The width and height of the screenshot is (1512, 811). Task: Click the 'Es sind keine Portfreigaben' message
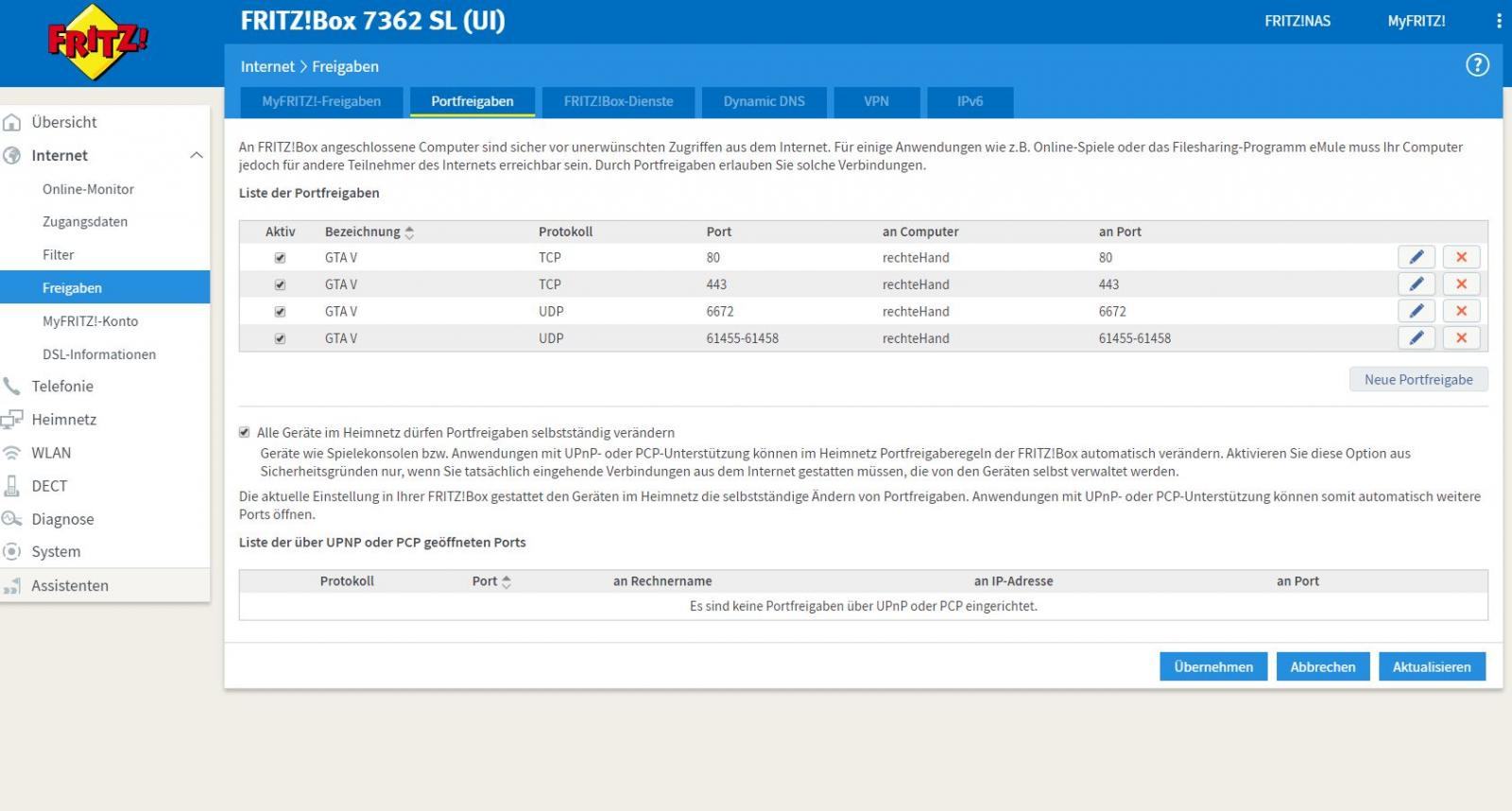[864, 606]
